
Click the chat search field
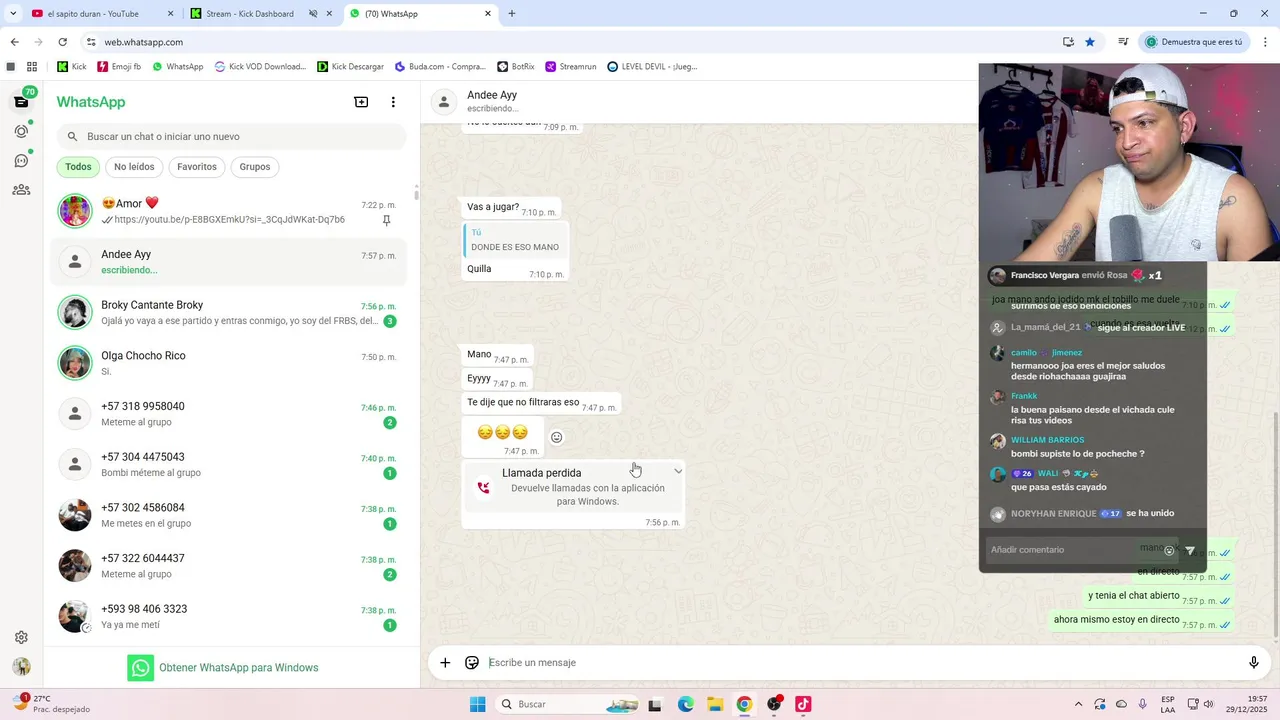(x=231, y=136)
